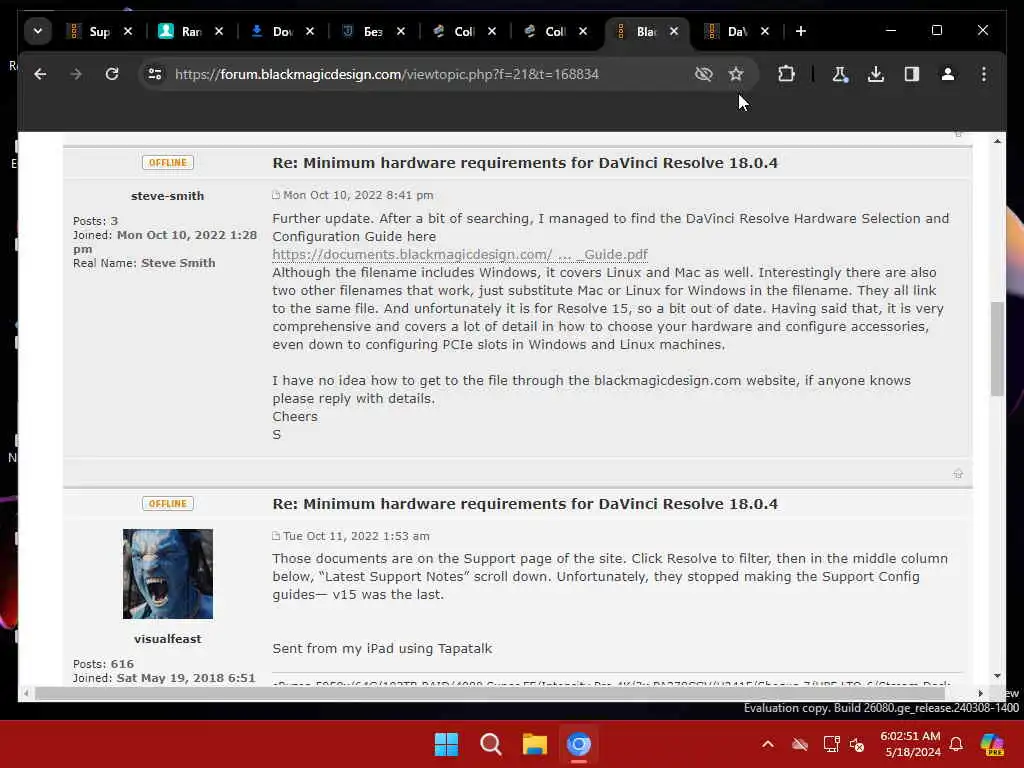
Task: Click visualfeast's avatar image
Action: coord(168,574)
